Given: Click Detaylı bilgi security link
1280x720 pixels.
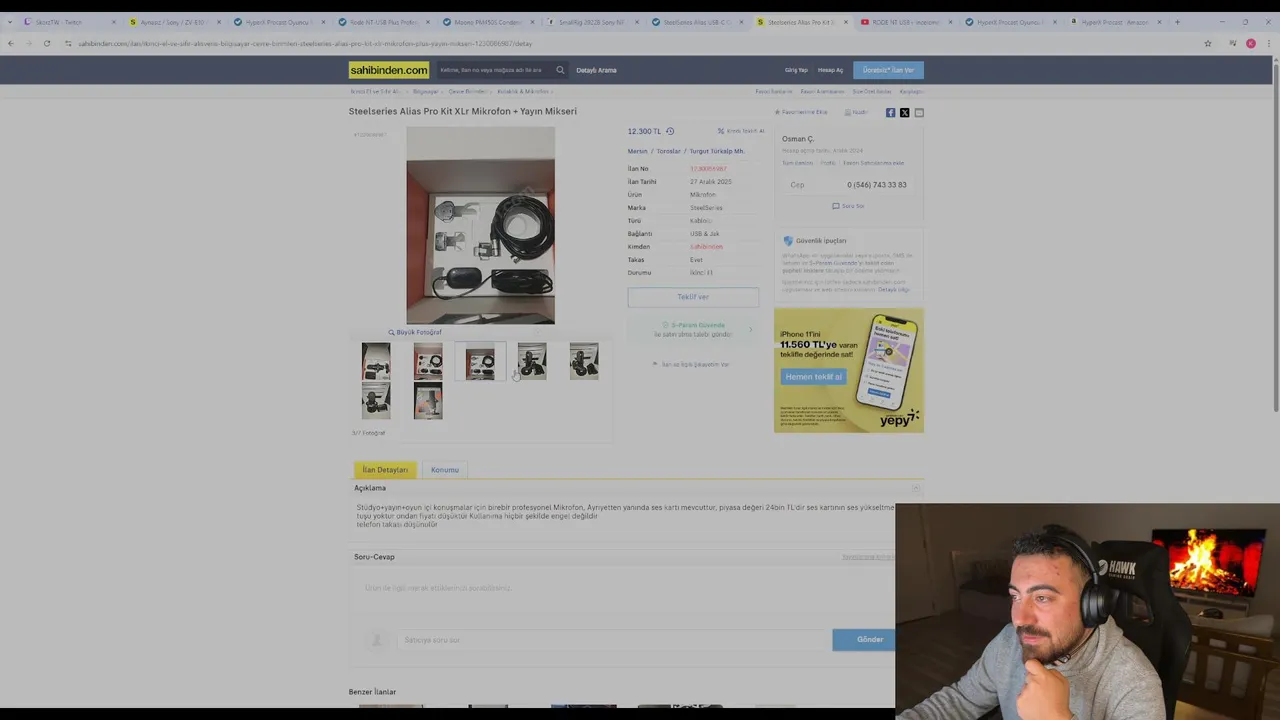Looking at the screenshot, I should pos(894,290).
